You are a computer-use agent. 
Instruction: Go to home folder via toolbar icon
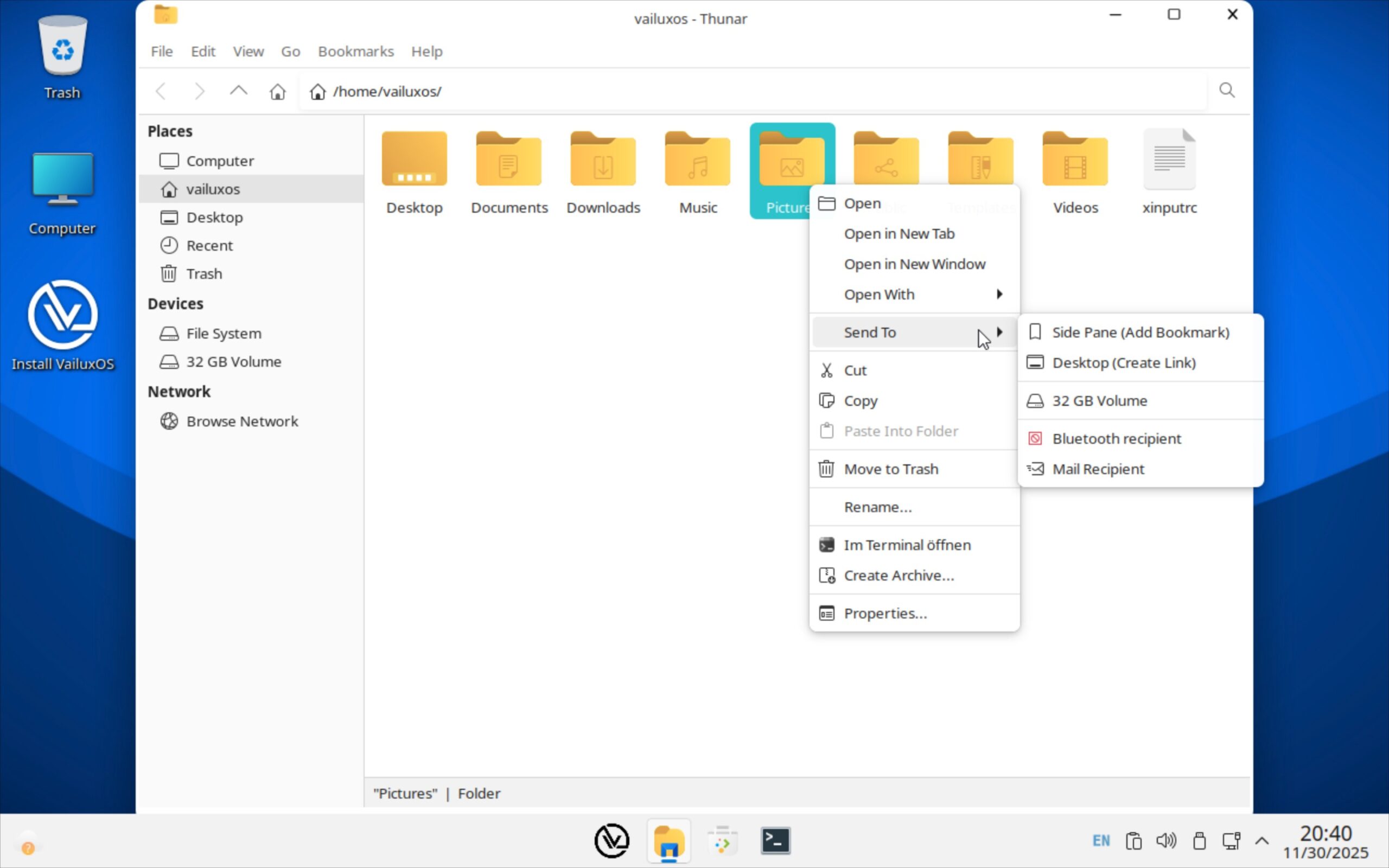click(278, 91)
